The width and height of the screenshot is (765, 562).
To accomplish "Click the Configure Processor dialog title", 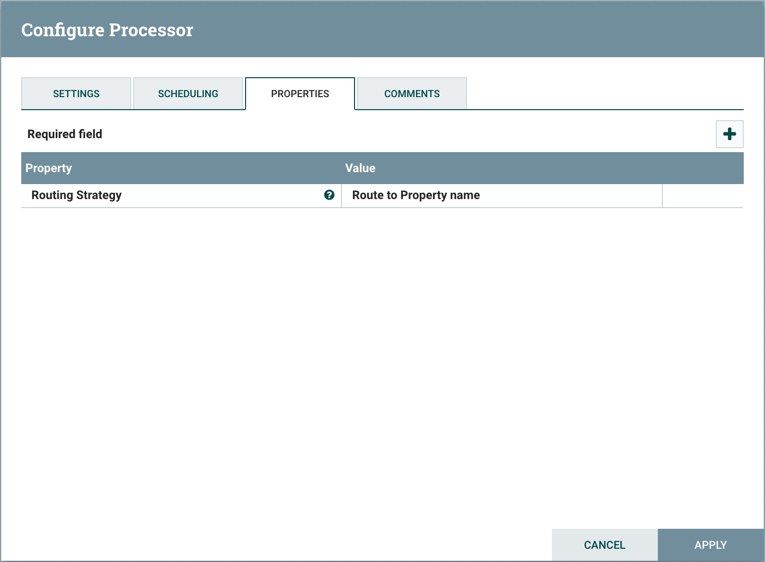I will coord(107,30).
